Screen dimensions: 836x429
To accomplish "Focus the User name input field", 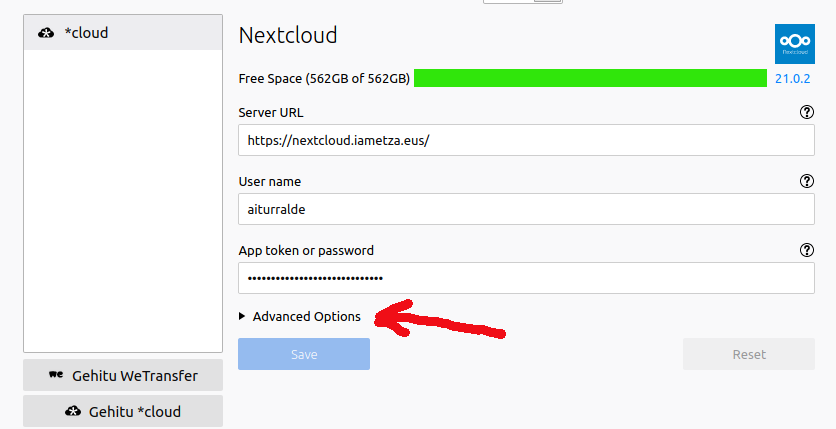I will pos(526,209).
